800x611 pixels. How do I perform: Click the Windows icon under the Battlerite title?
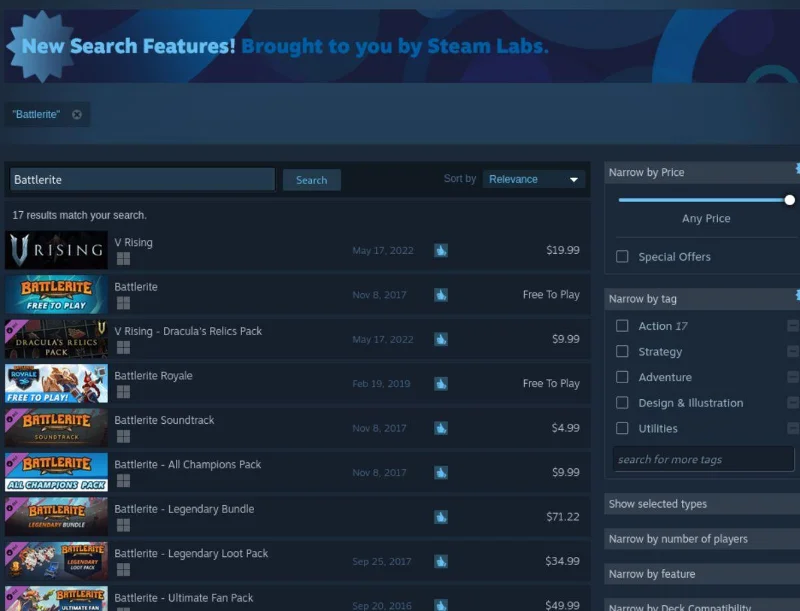pyautogui.click(x=123, y=303)
